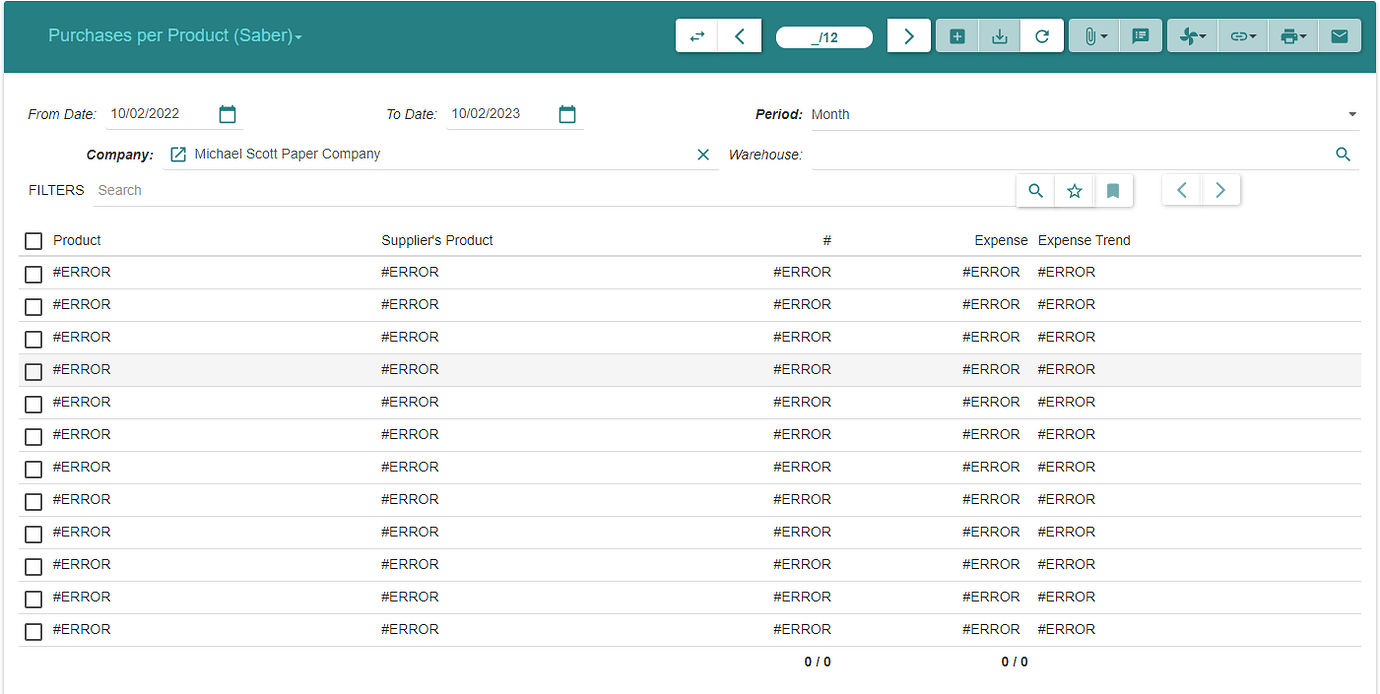This screenshot has height=694, width=1380.
Task: Click the bookmark icon next to the star
Action: coord(1114,190)
